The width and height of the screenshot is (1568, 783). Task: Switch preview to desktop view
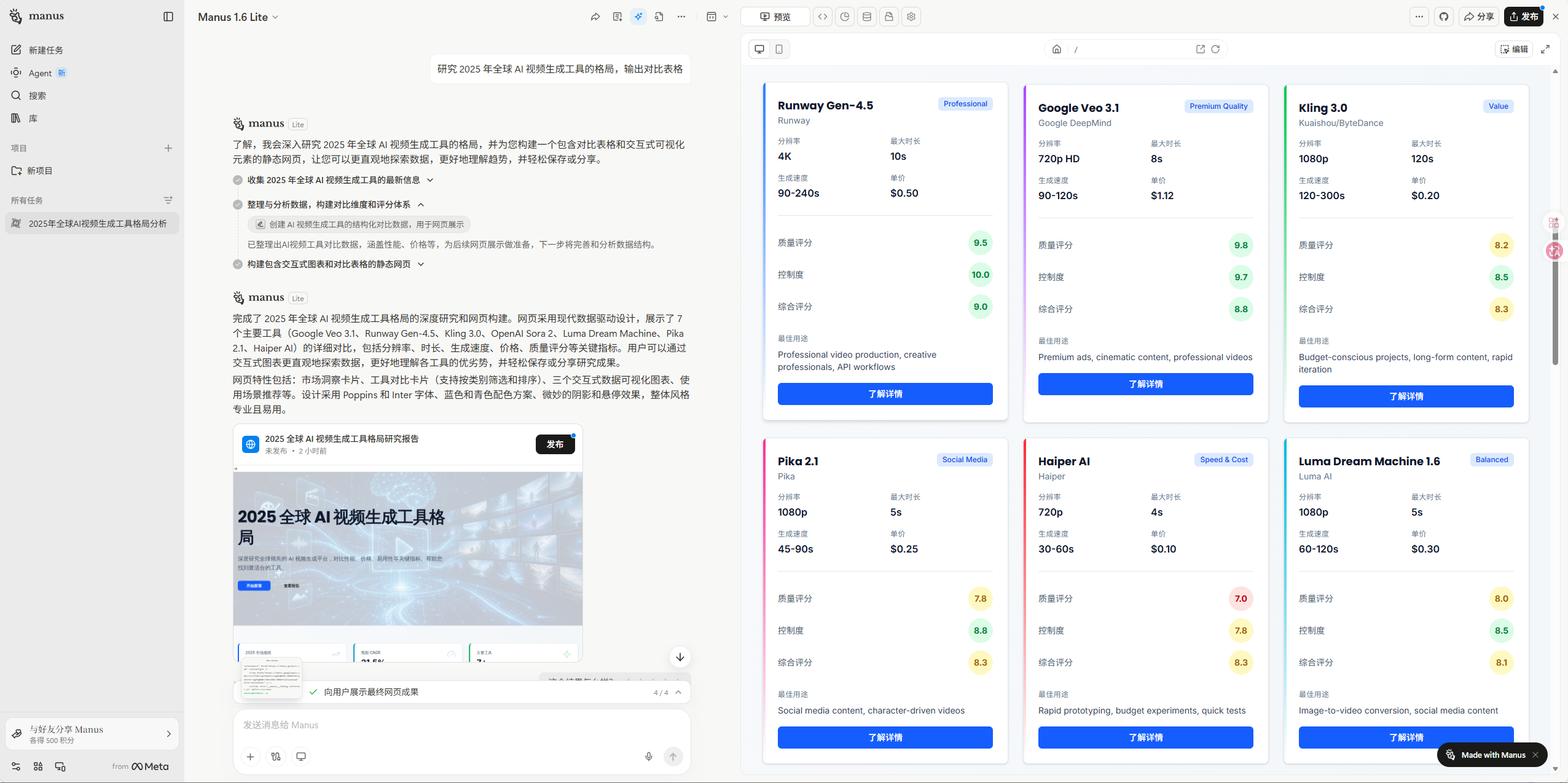[759, 49]
